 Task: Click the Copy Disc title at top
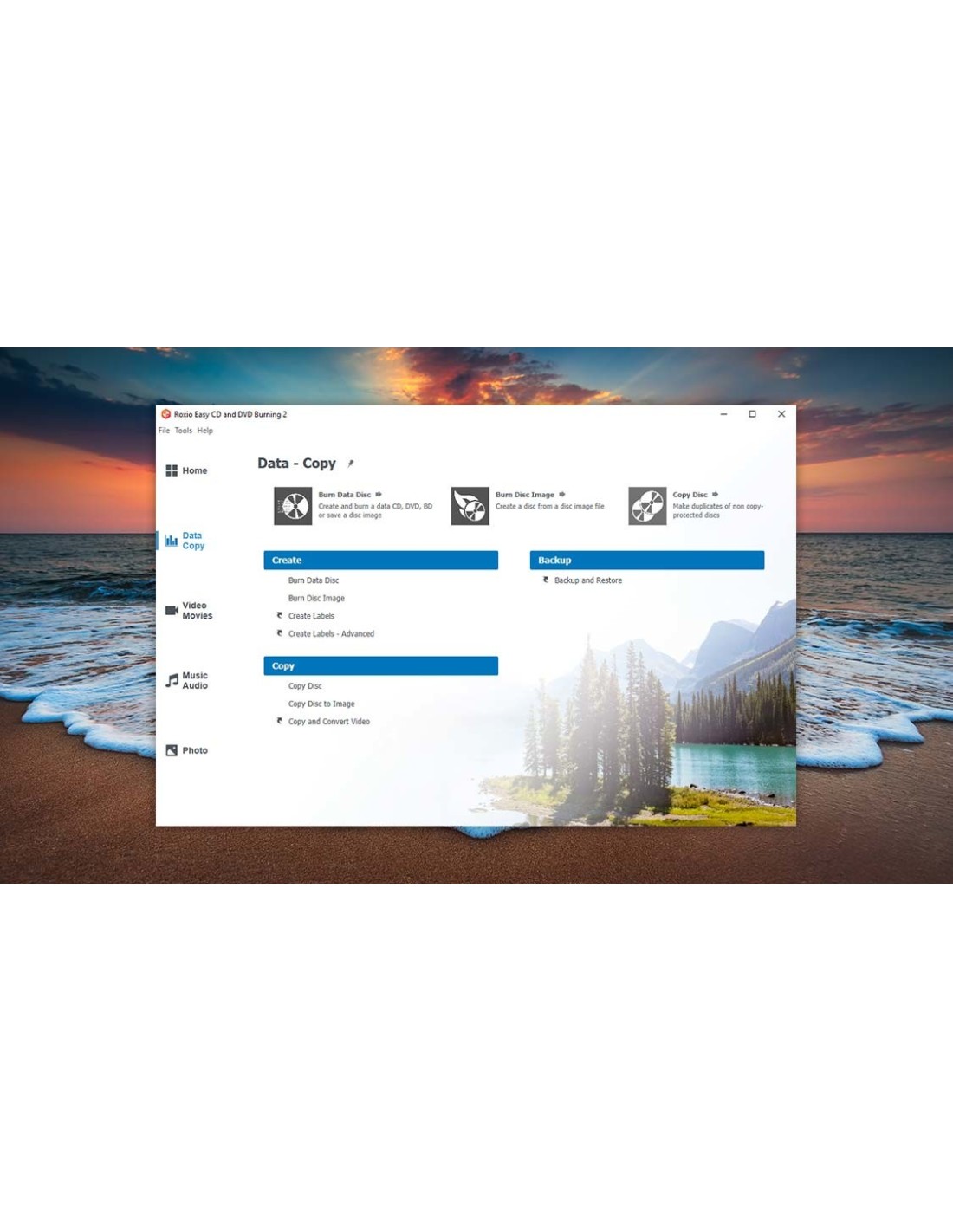point(690,495)
